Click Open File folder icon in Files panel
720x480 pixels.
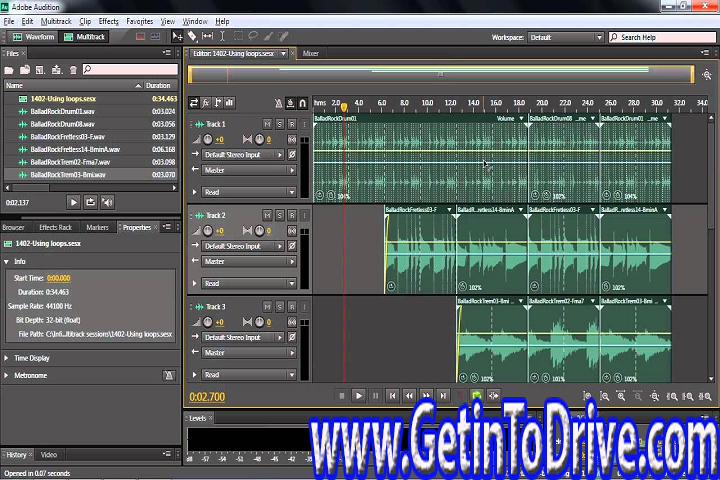(9, 70)
